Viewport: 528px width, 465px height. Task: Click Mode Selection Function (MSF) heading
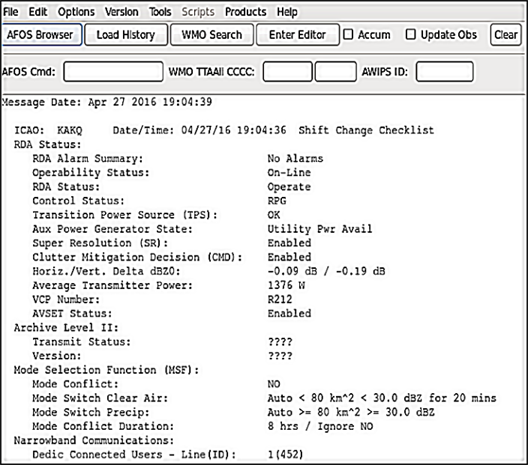[x=106, y=370]
